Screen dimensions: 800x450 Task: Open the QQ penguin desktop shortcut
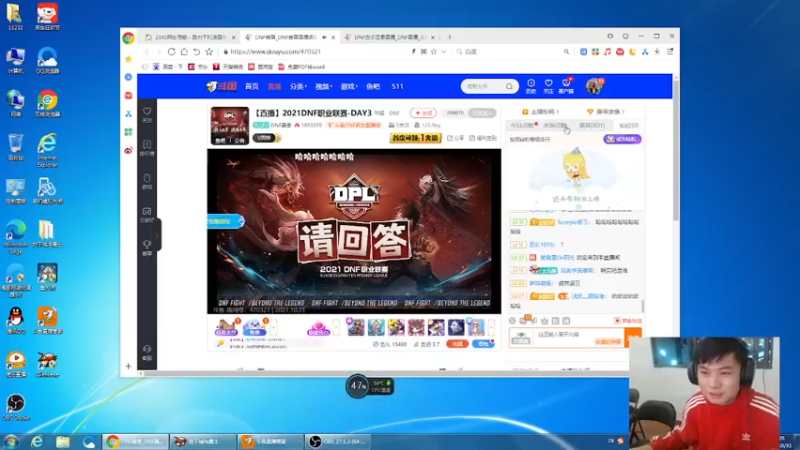tap(16, 320)
